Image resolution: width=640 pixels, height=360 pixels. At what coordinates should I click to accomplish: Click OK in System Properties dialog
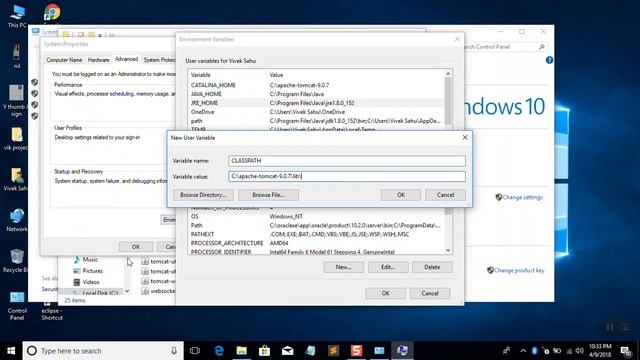click(136, 247)
